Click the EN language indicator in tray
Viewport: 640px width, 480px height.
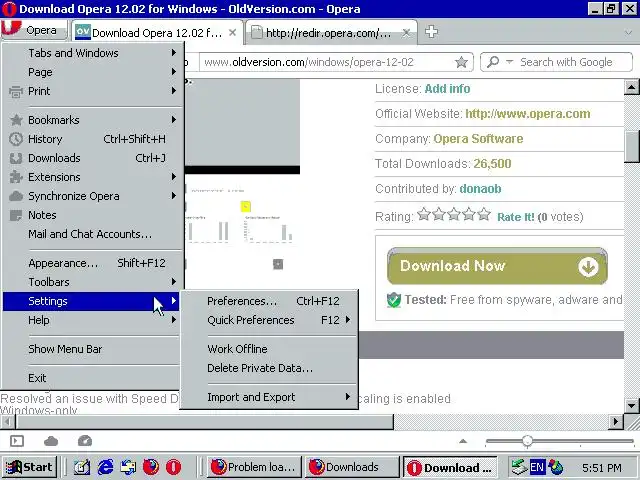coord(537,467)
